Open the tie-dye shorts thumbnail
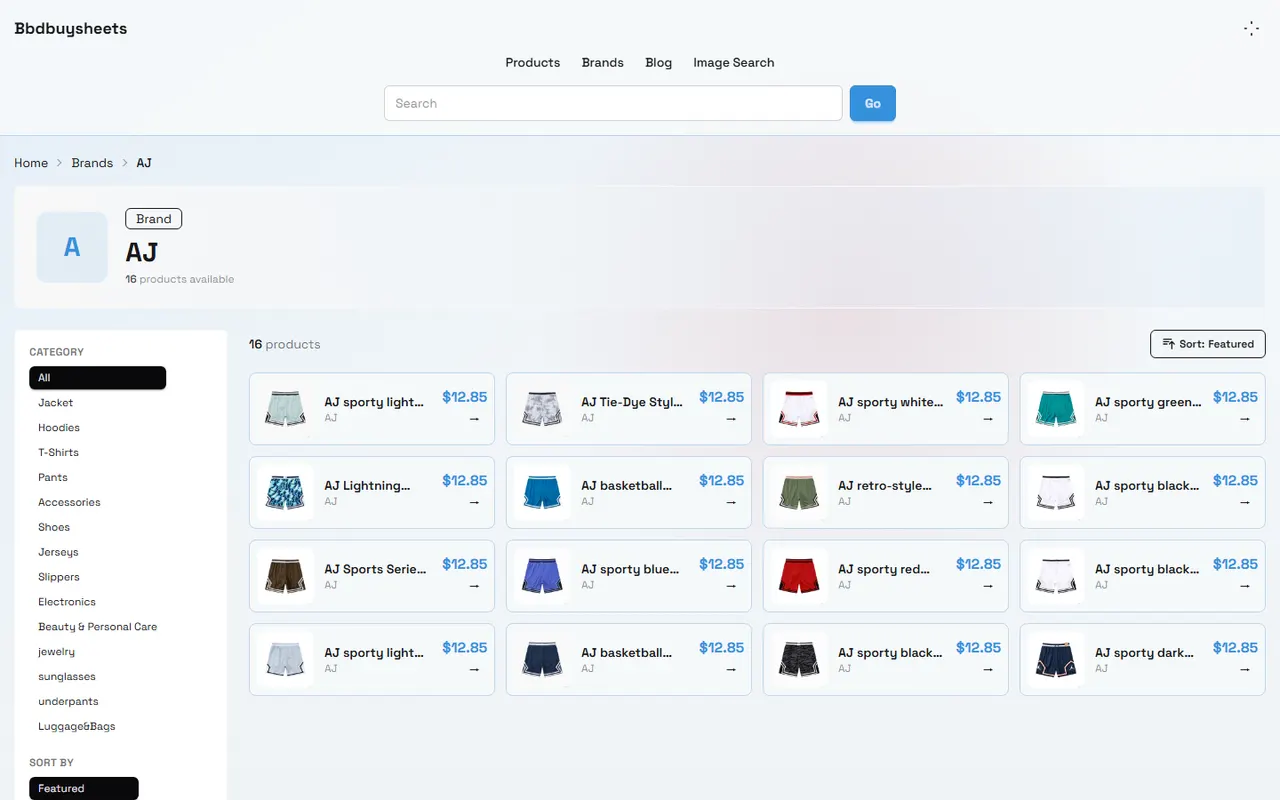 click(542, 409)
